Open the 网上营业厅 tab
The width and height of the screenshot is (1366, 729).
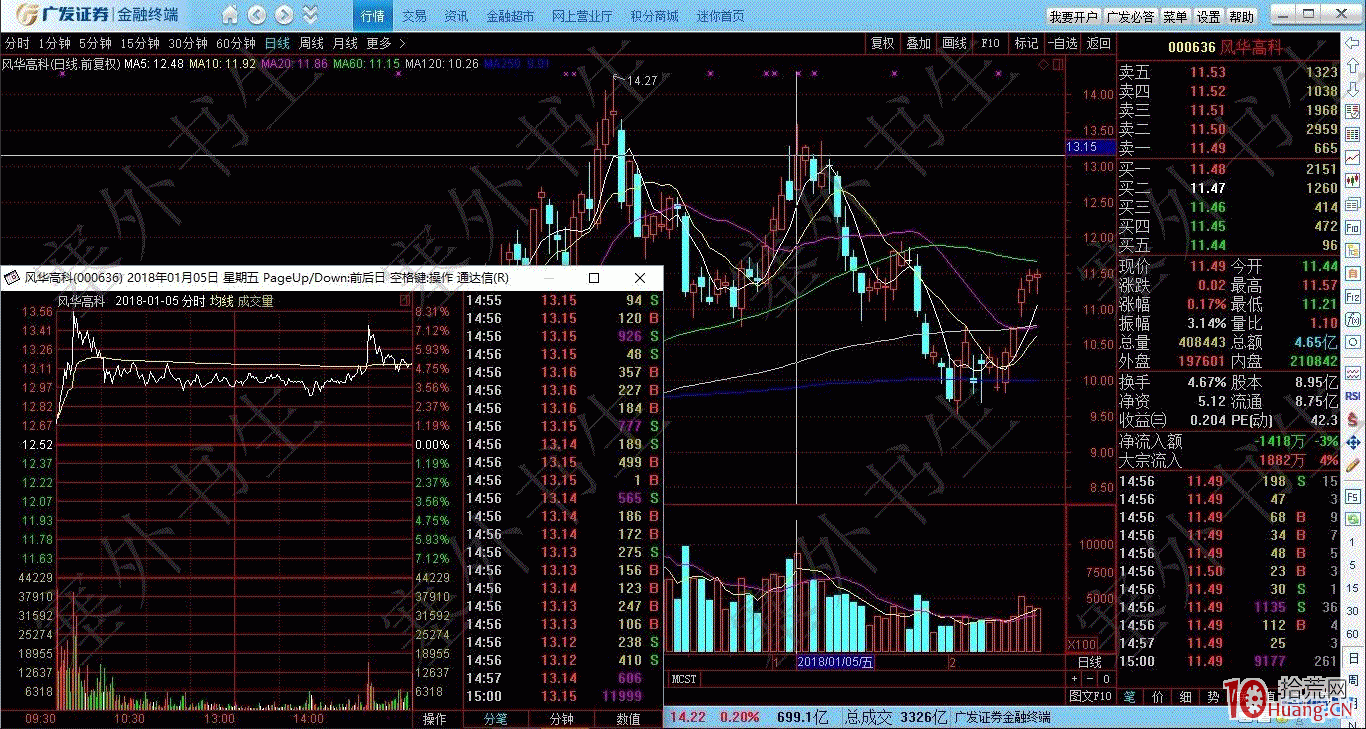tap(582, 16)
